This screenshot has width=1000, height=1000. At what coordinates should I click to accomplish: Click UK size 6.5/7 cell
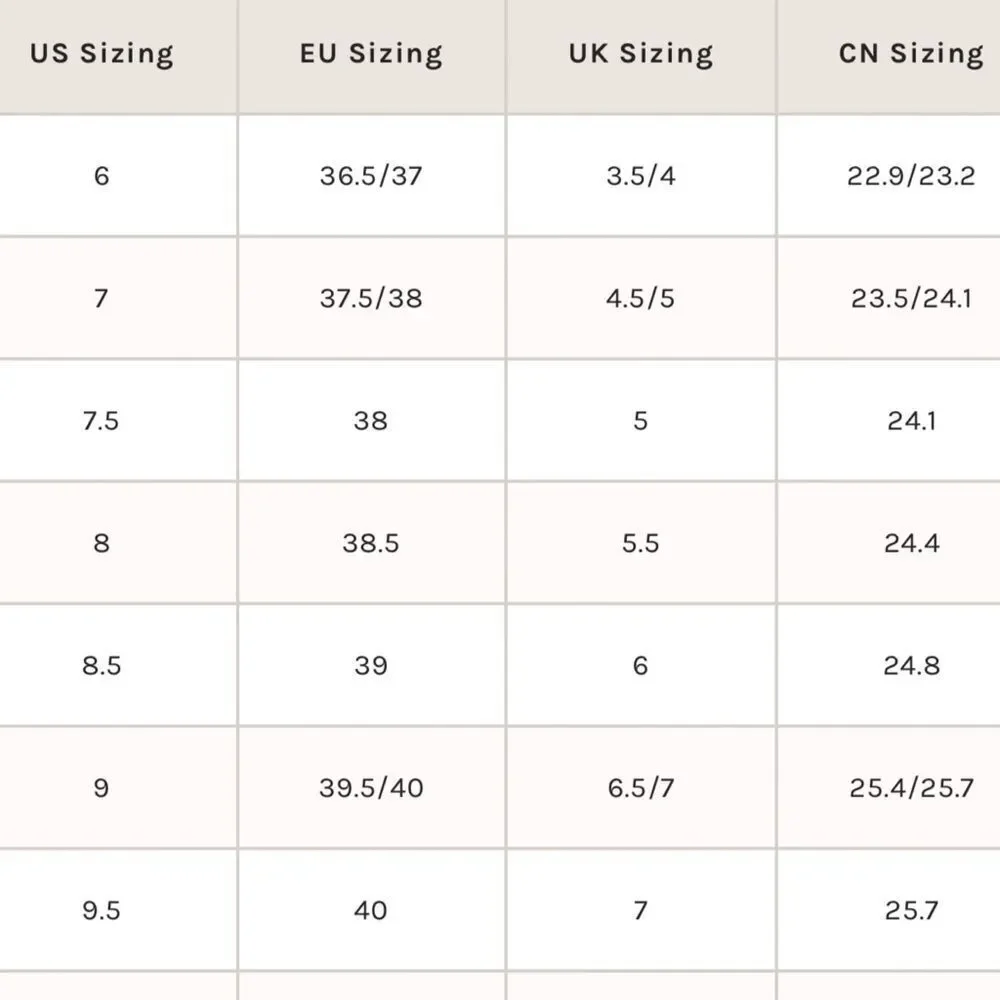[x=641, y=788]
